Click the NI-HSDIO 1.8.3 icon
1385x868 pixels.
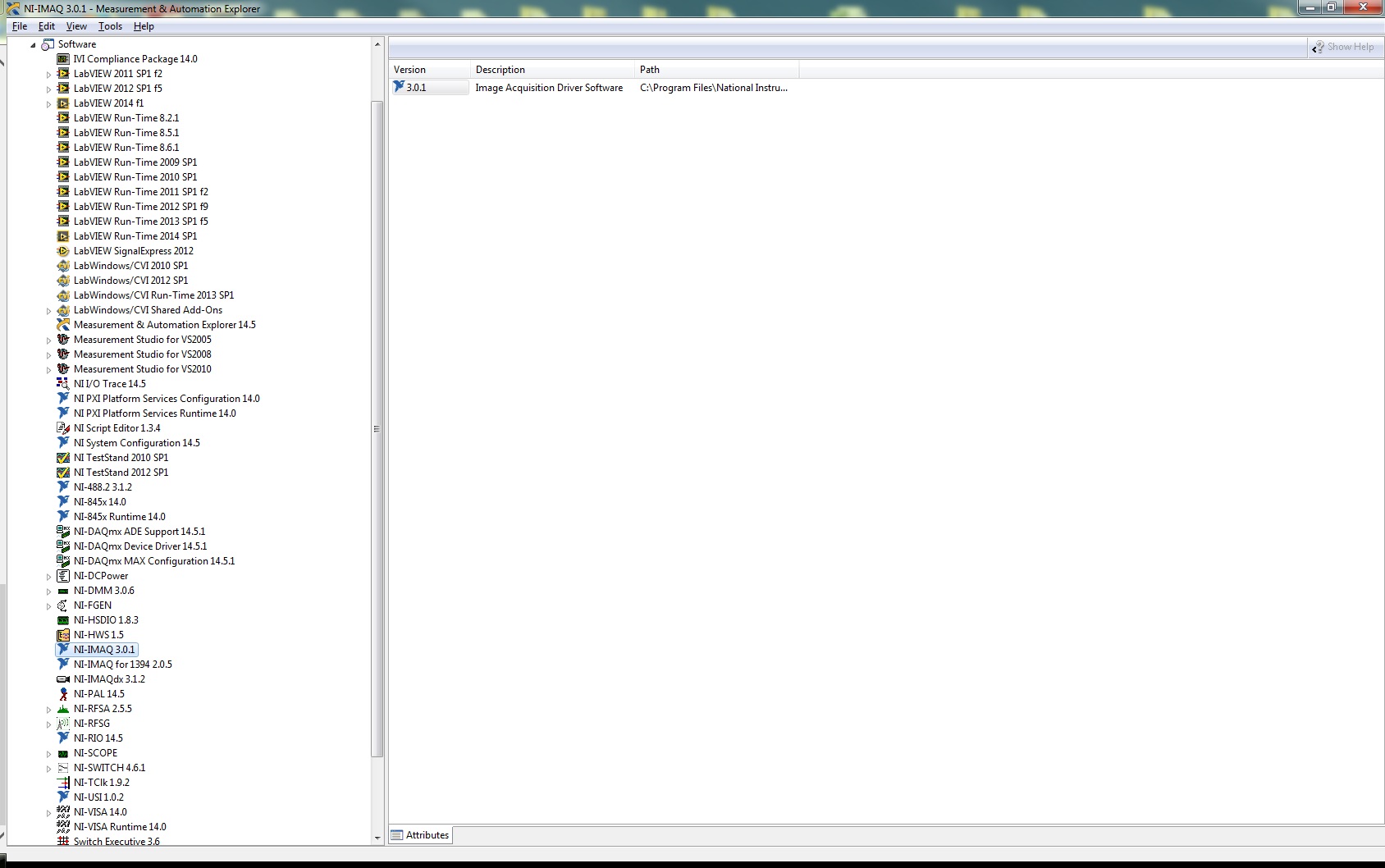pyautogui.click(x=63, y=620)
